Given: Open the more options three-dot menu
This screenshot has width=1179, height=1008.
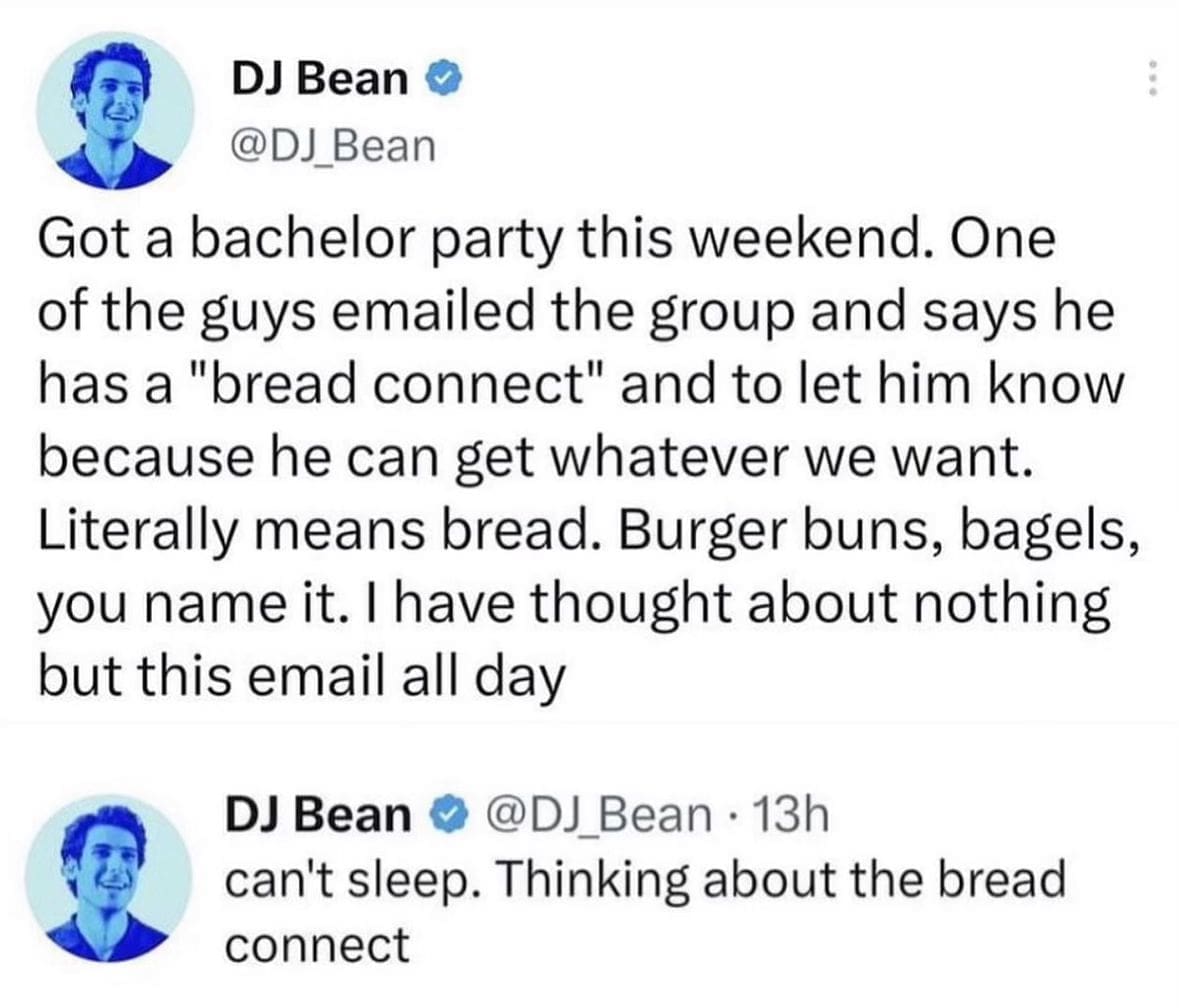Looking at the screenshot, I should point(1153,78).
